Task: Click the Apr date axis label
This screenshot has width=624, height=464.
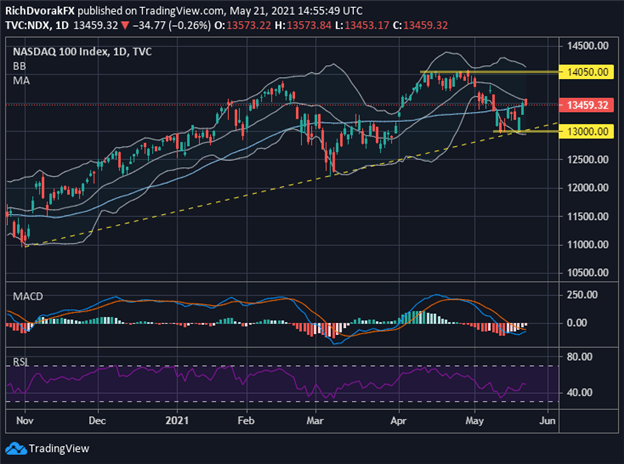Action: coord(398,421)
